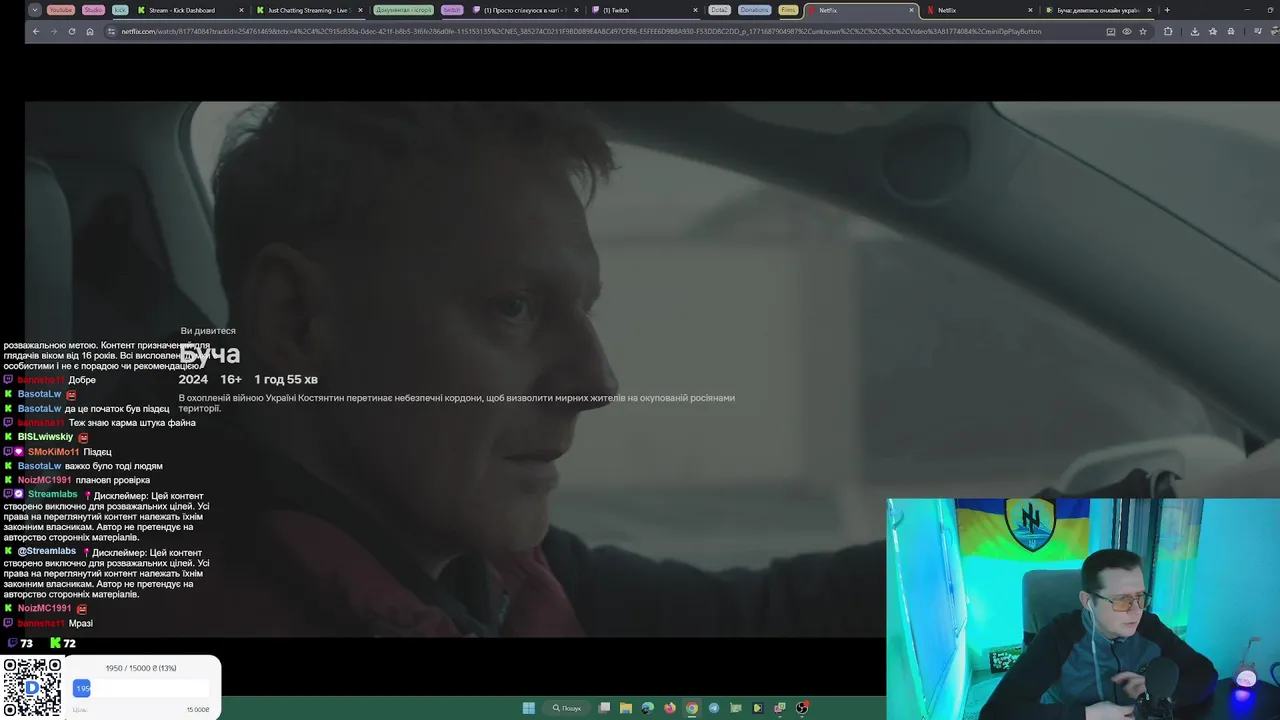This screenshot has height=720, width=1280.
Task: View site information for netflix.com
Action: coord(111,31)
